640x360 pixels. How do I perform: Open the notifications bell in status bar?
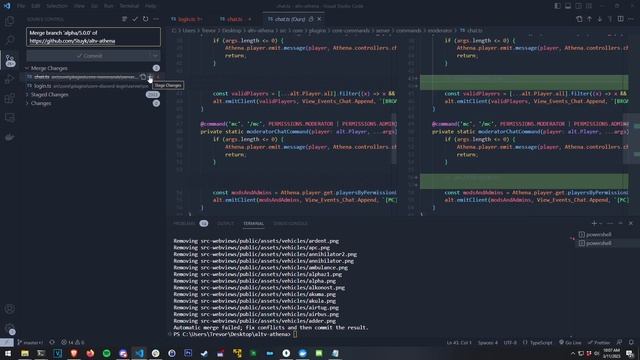pos(631,342)
